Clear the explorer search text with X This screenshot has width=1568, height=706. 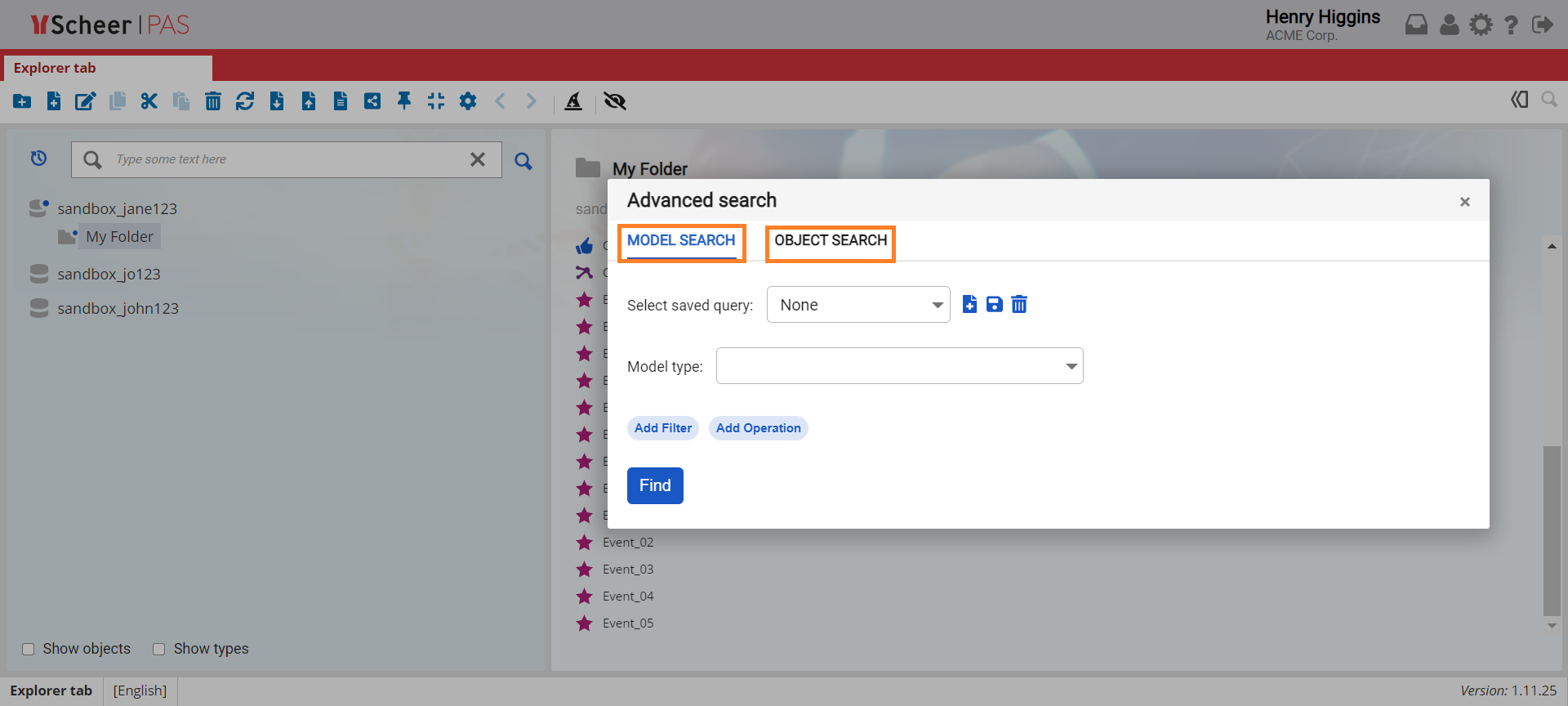(x=478, y=159)
